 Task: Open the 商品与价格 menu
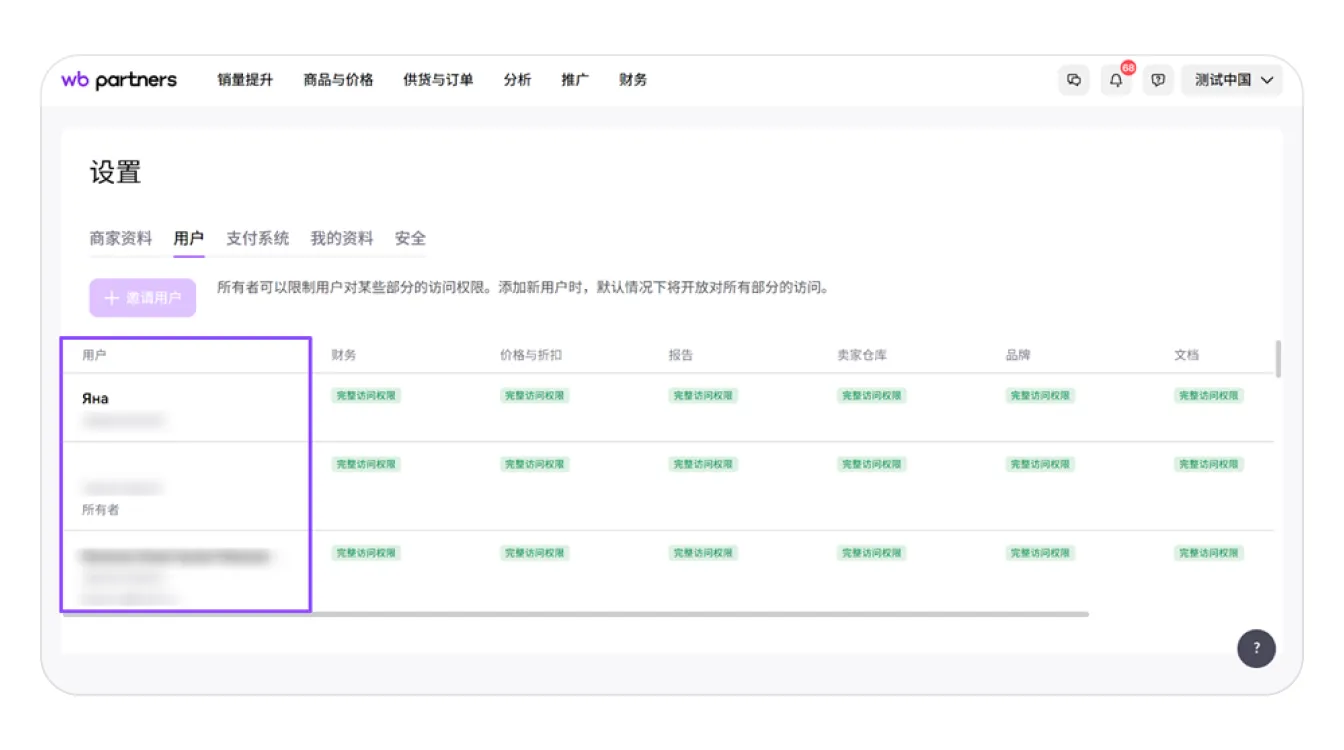coord(338,80)
